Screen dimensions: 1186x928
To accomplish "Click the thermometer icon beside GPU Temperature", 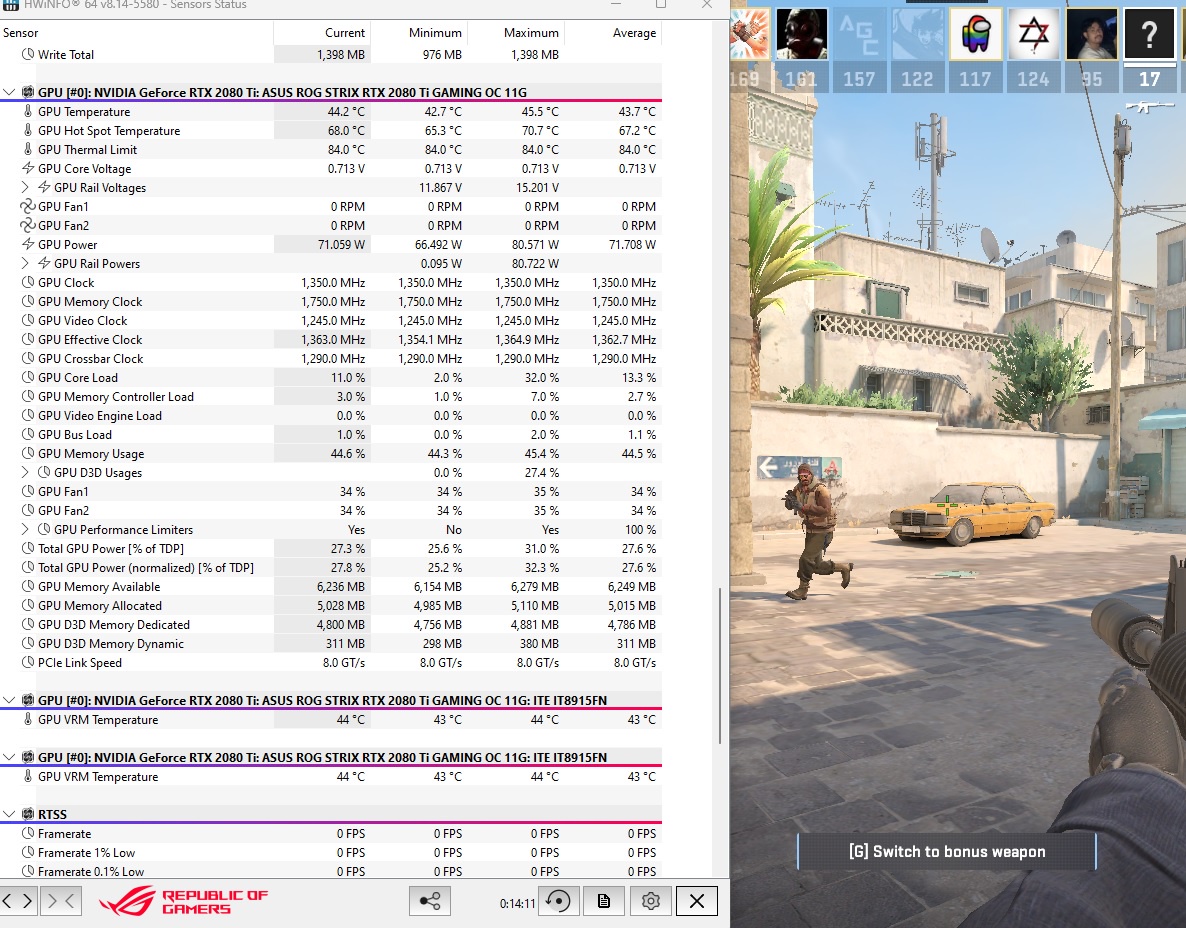I will 28,111.
